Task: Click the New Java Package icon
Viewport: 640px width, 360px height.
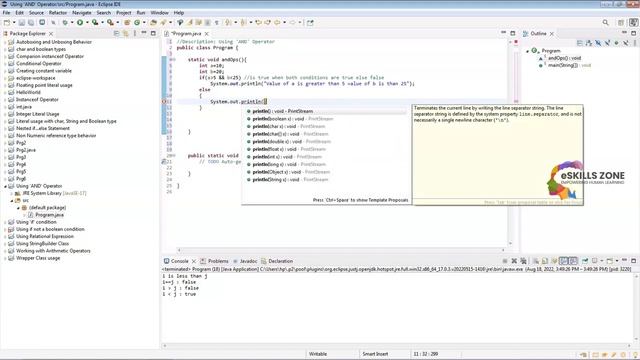Action: pos(127,23)
